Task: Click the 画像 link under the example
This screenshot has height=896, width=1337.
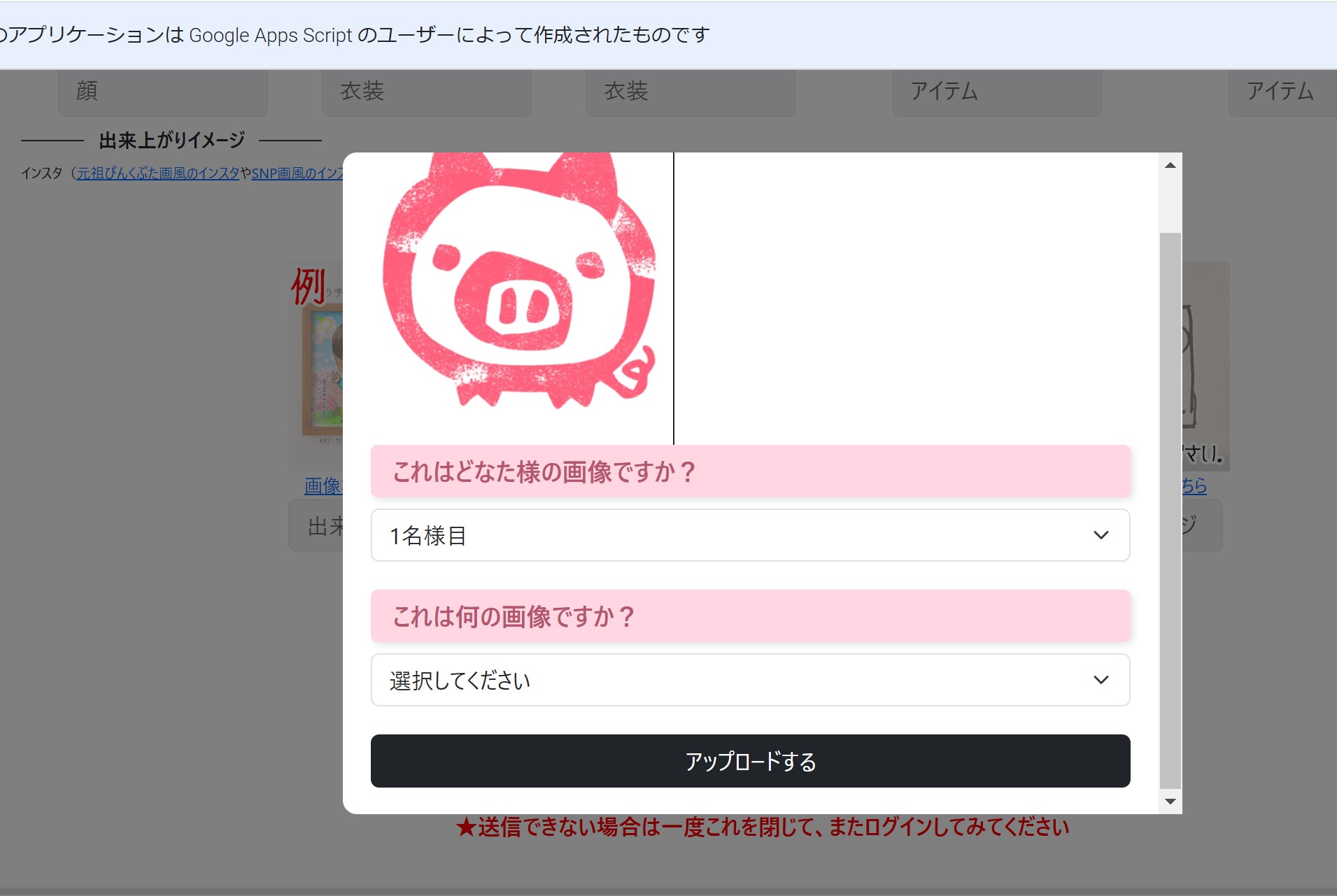Action: [323, 486]
